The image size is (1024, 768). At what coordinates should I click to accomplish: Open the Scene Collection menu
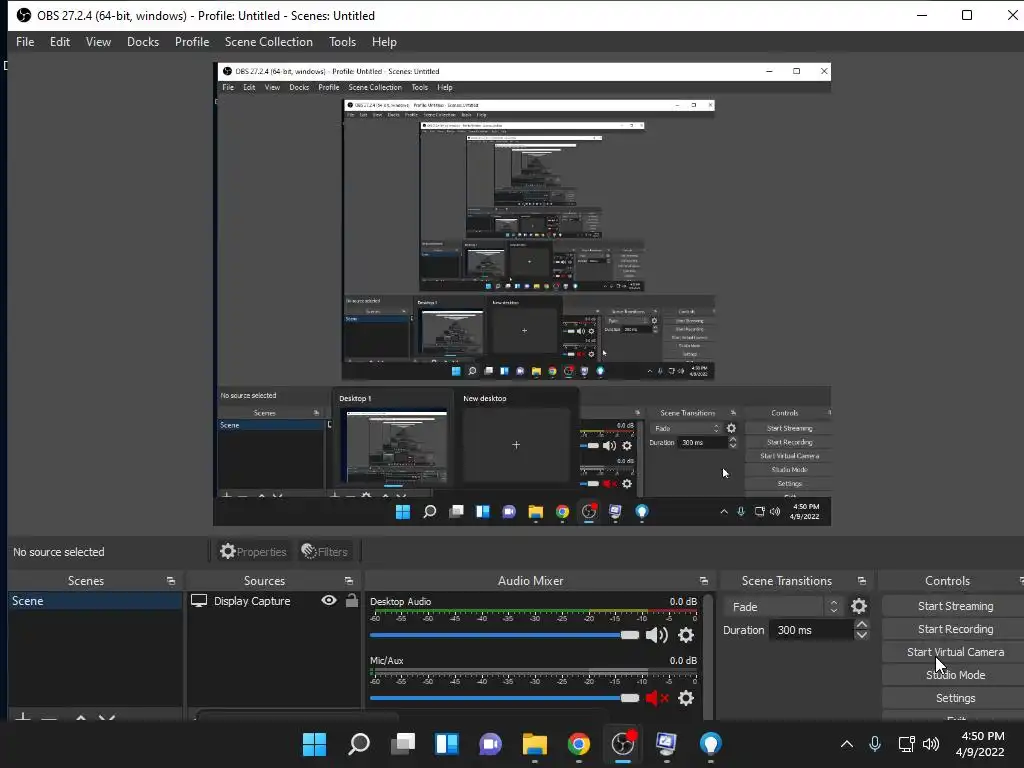268,42
